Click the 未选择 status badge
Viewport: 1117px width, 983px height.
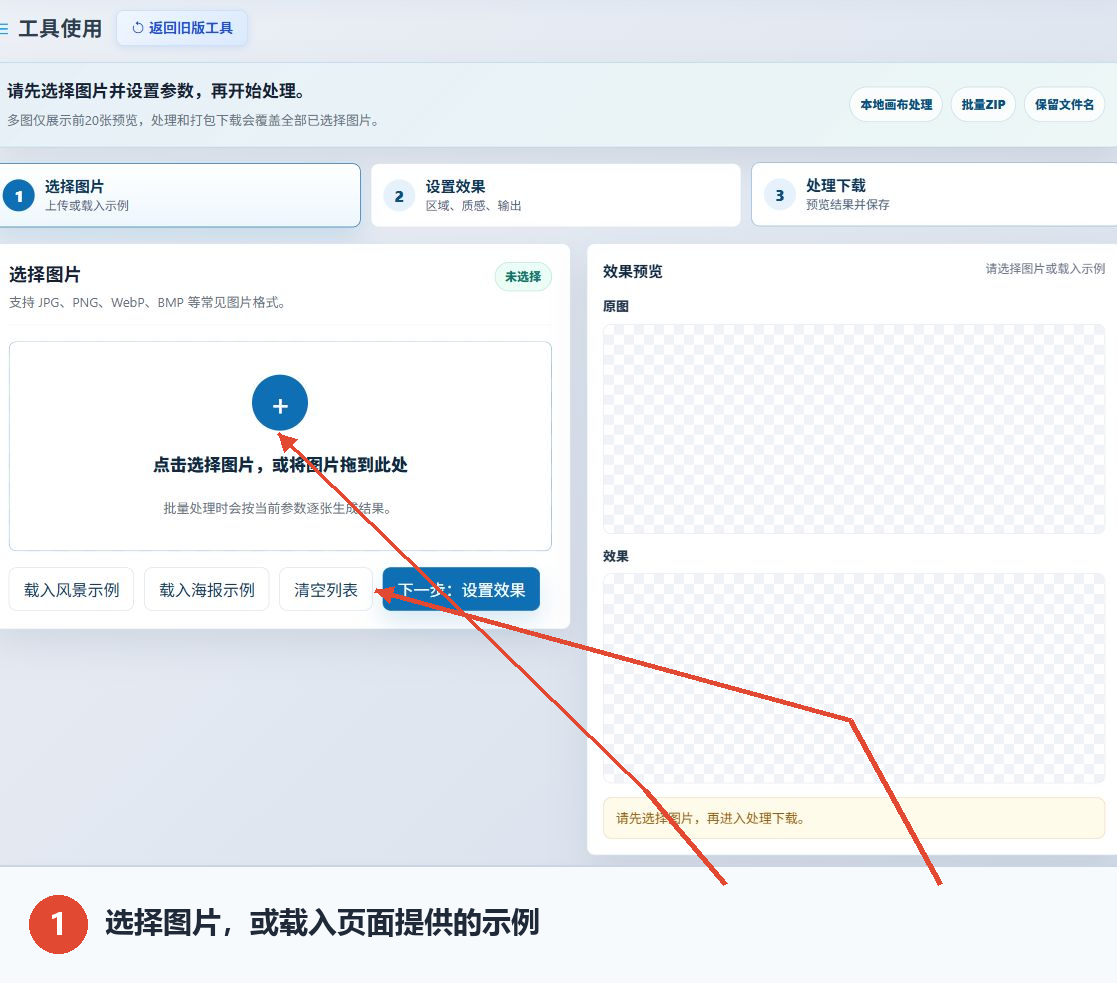[523, 276]
